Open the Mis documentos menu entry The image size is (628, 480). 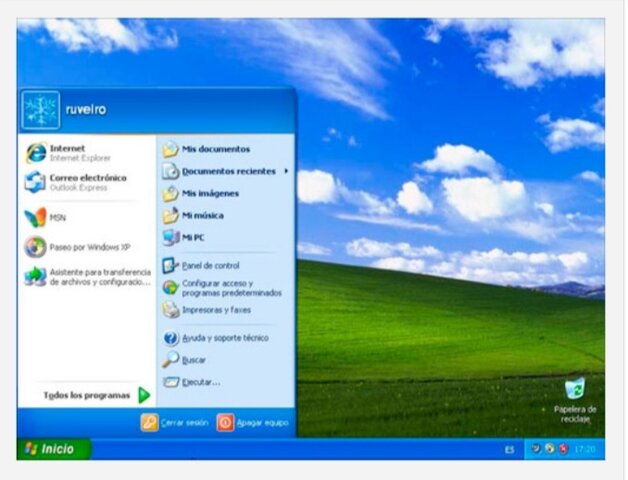[x=225, y=149]
